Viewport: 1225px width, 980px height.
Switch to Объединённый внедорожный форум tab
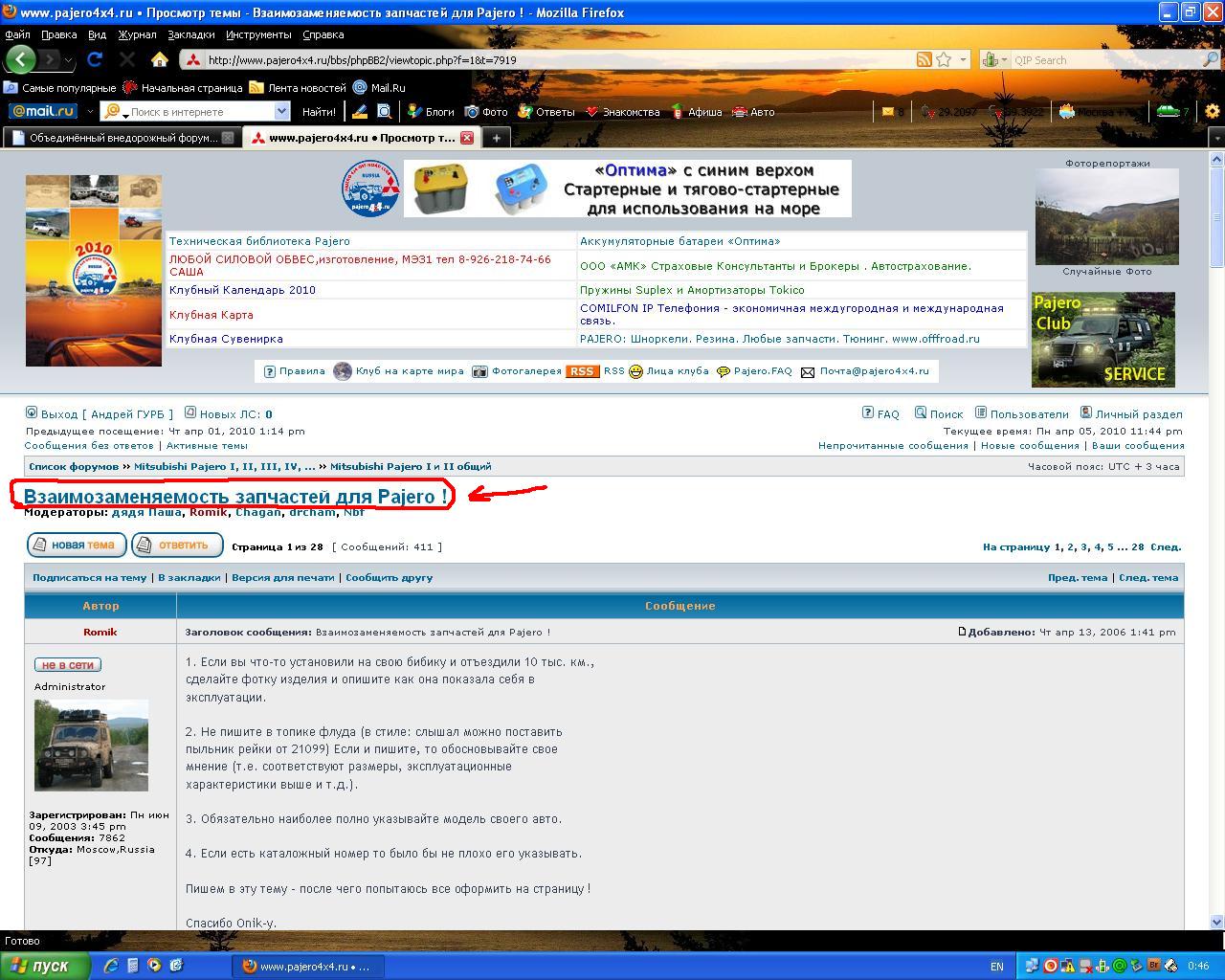coord(122,138)
